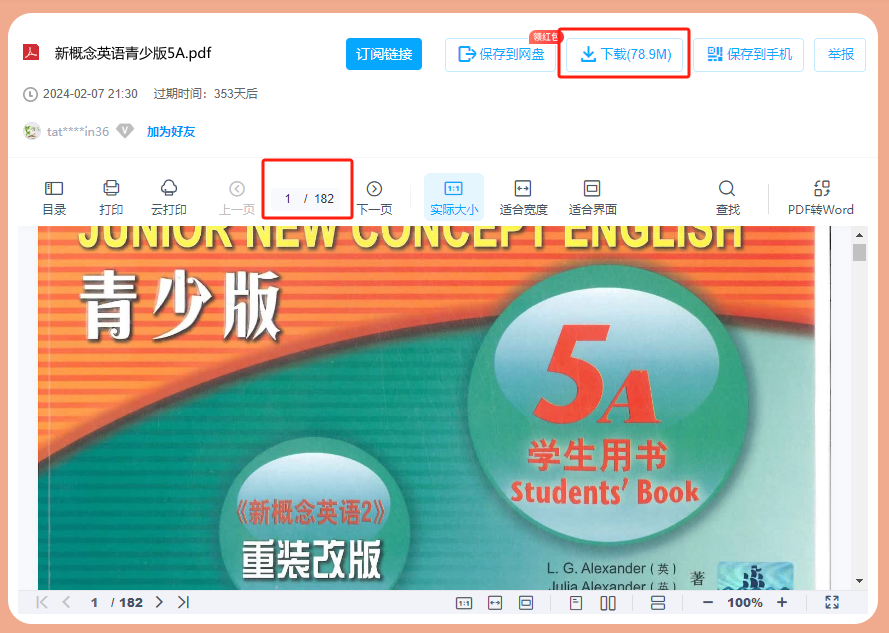Viewport: 889px width, 633px height.
Task: Open 云打印 cloud print
Action: click(x=169, y=197)
